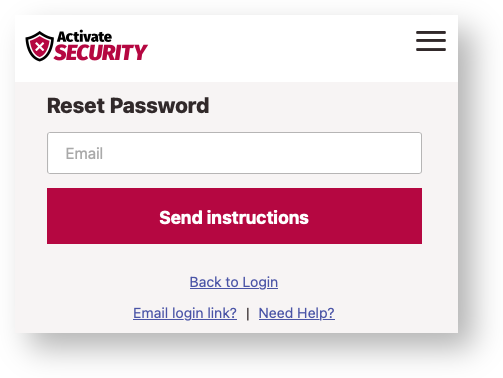Image resolution: width=503 pixels, height=378 pixels.
Task: Click the red SECURITY logo wordmark
Action: tap(101, 52)
